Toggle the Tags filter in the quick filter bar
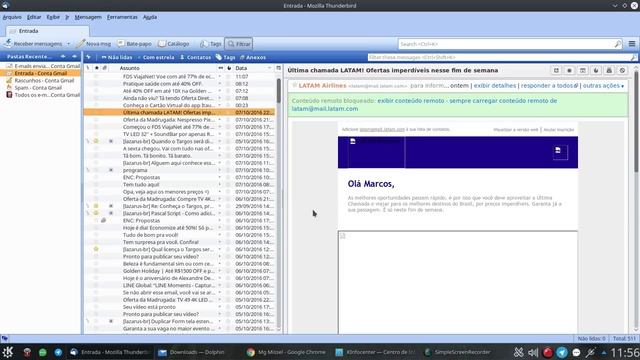640x360 pixels. pyautogui.click(x=225, y=58)
